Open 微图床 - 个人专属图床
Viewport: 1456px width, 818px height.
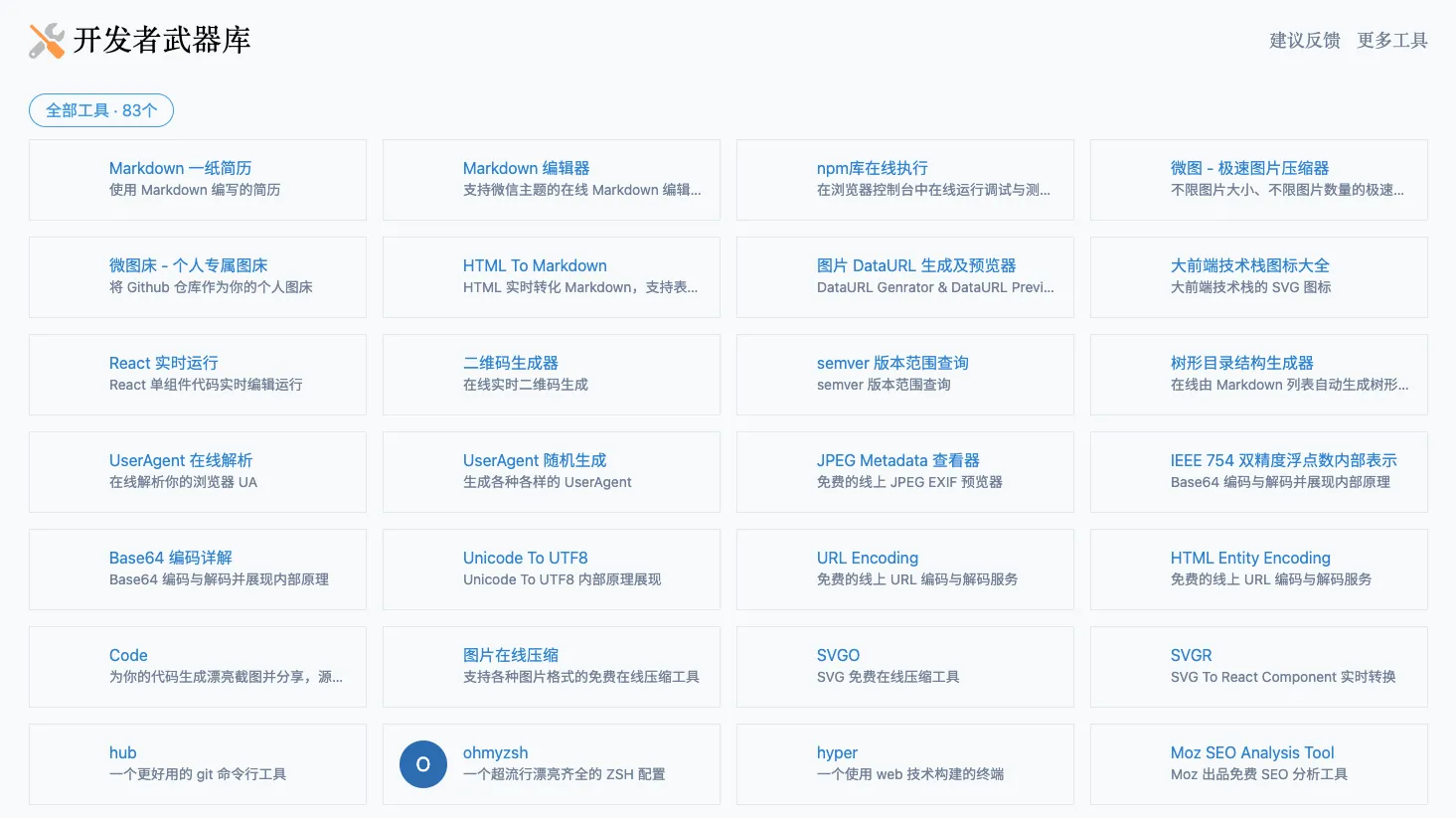tap(188, 265)
